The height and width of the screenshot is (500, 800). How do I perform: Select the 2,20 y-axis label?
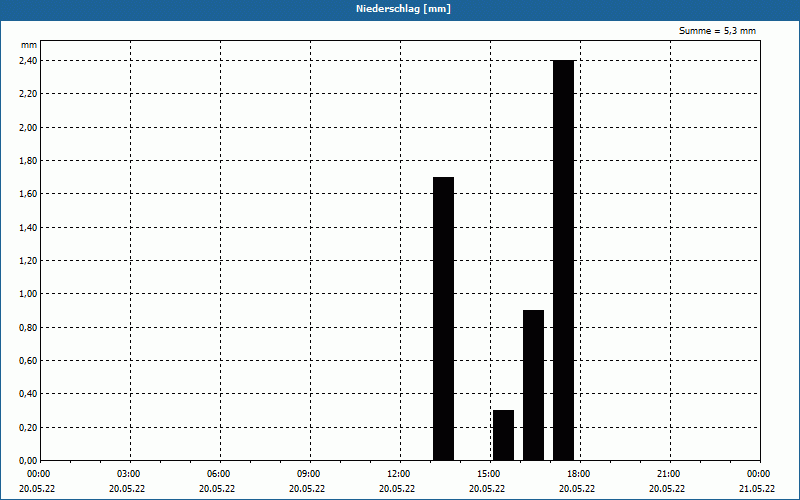click(x=28, y=94)
